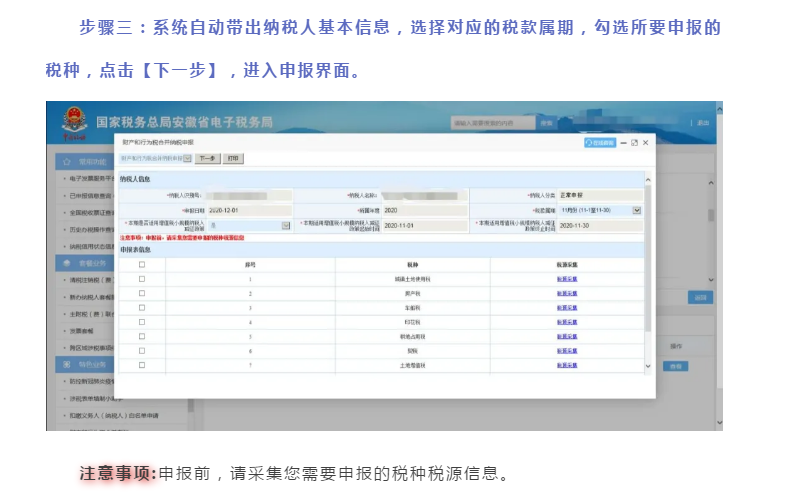The width and height of the screenshot is (795, 497).
Task: Click the 搜索 button next to the search field
Action: point(546,123)
